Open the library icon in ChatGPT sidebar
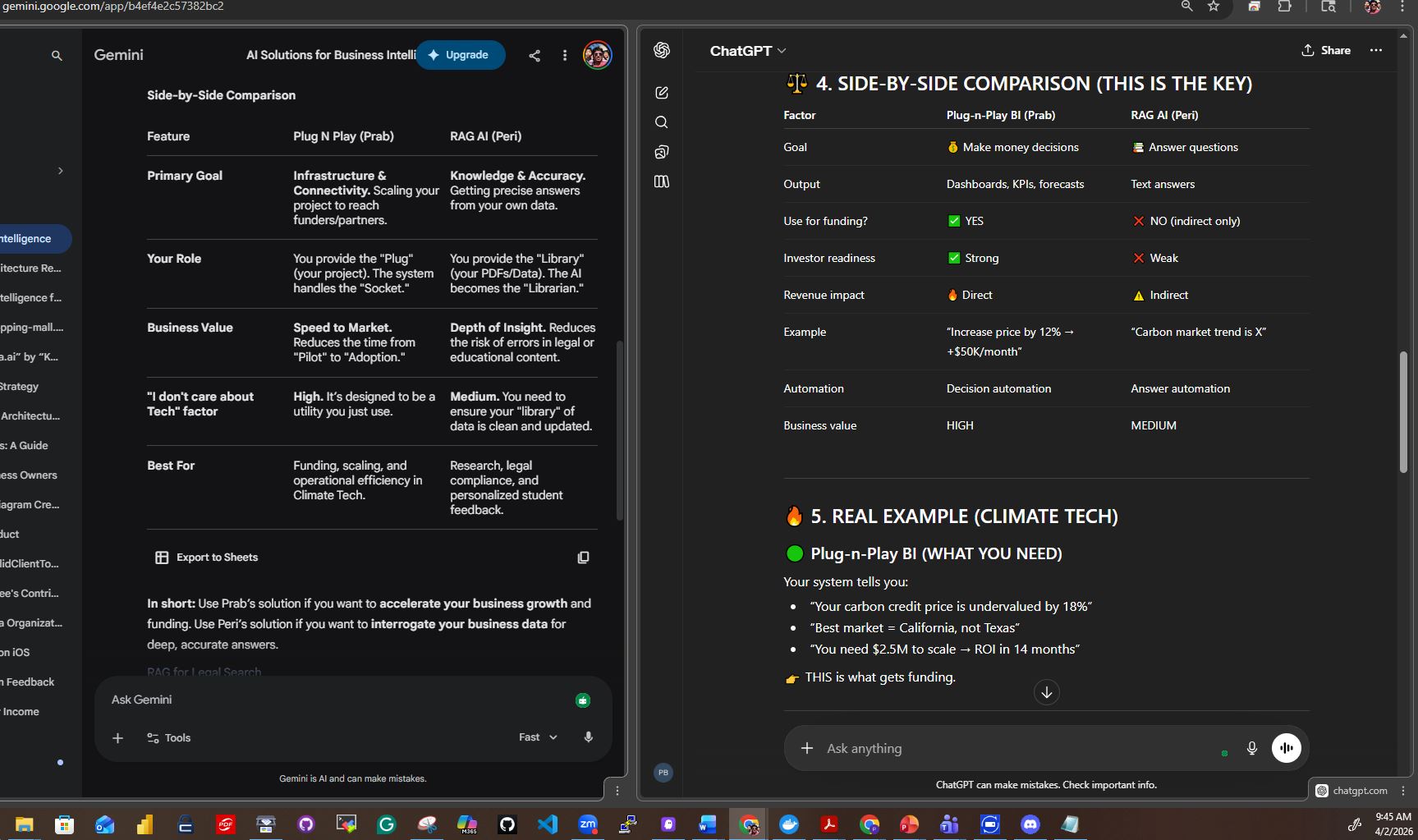This screenshot has height=840, width=1418. coord(662,181)
